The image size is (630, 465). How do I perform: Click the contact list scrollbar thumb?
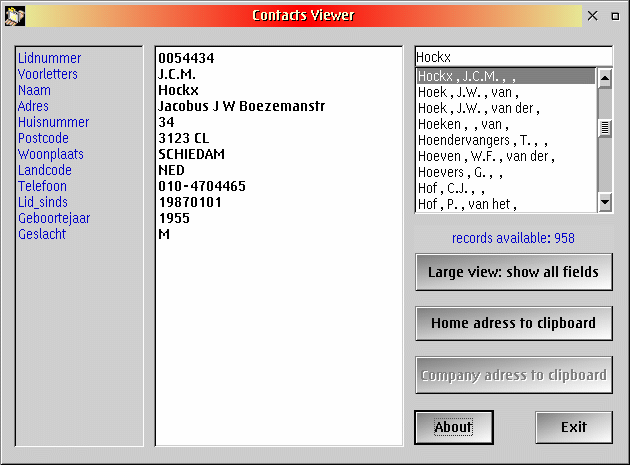click(x=604, y=127)
